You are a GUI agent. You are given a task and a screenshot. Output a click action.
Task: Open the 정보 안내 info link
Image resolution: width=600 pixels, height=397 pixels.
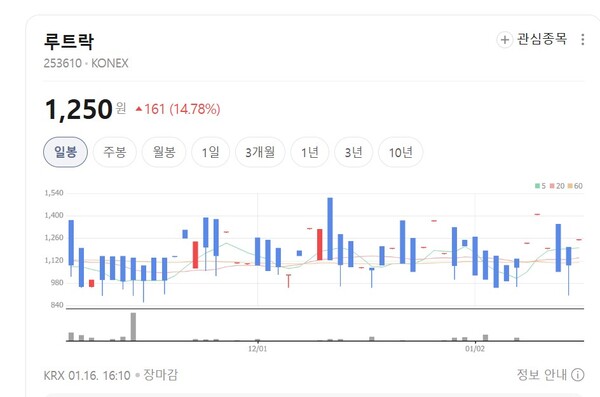pyautogui.click(x=550, y=374)
